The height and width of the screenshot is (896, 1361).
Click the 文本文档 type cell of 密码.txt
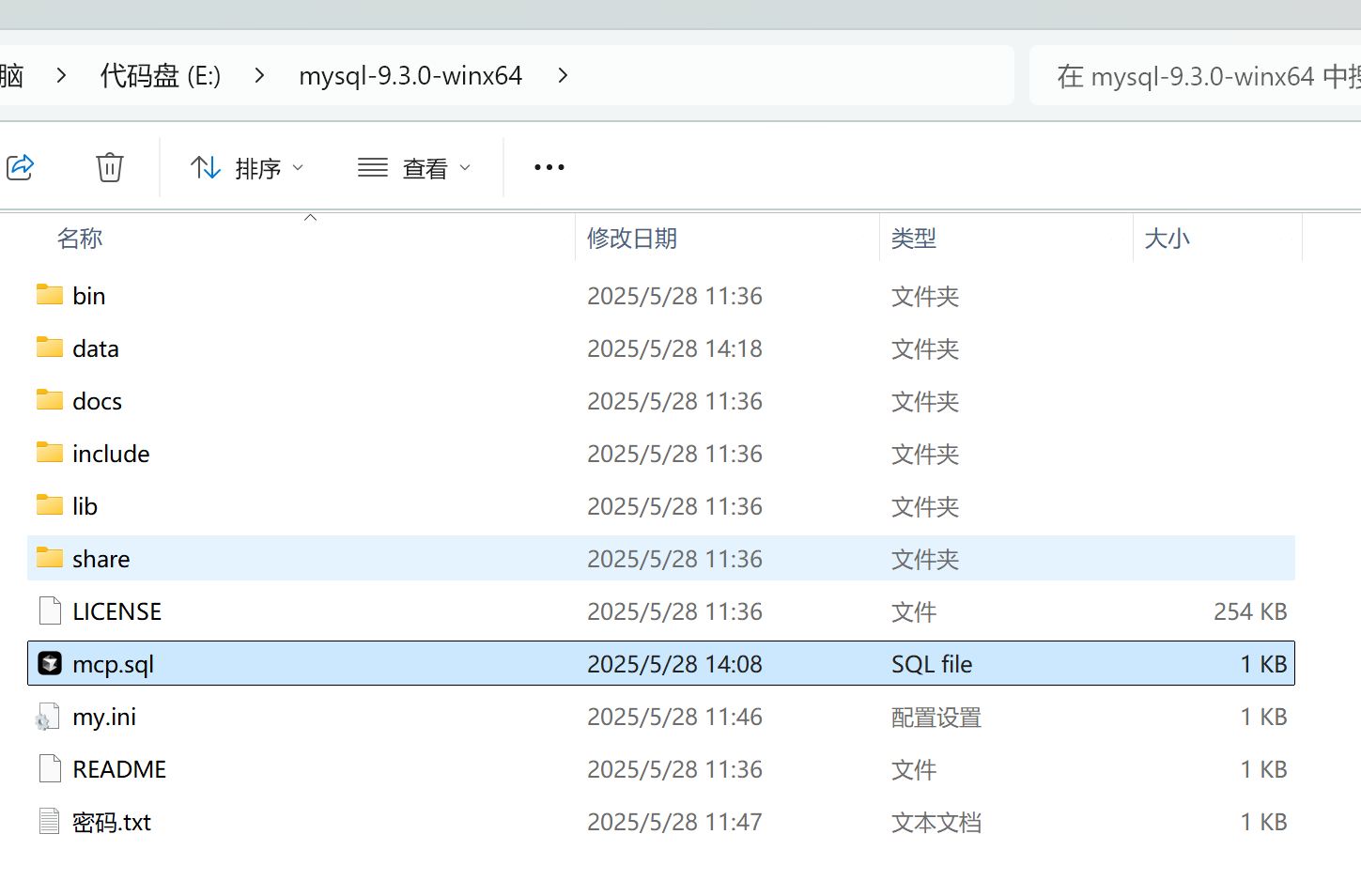point(936,823)
